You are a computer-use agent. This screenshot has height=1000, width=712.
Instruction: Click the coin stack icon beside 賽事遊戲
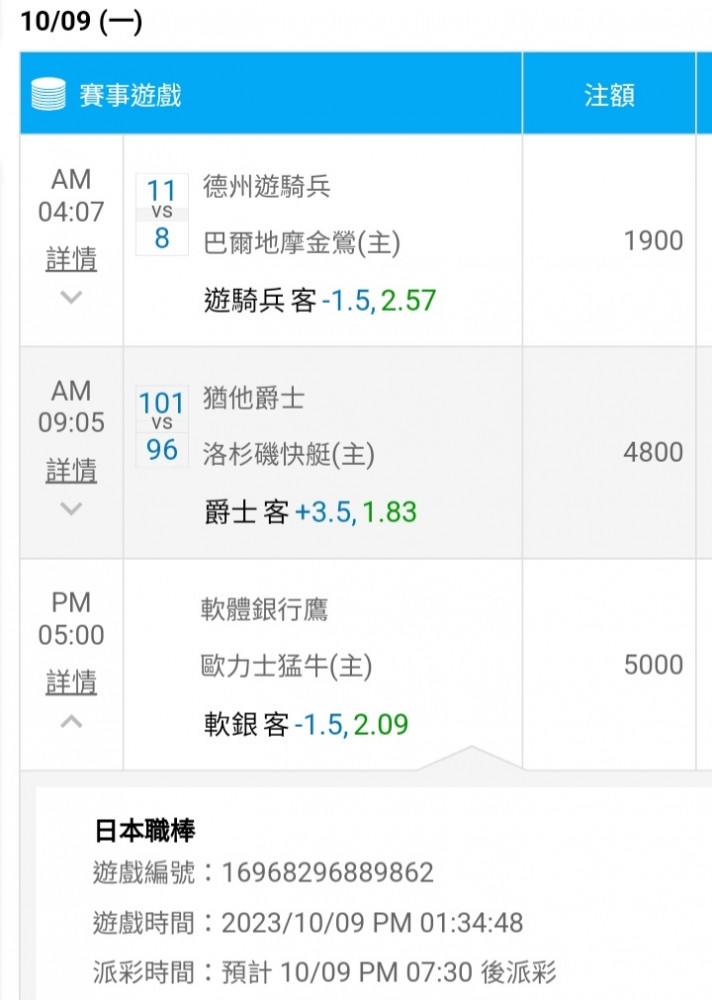[x=48, y=94]
